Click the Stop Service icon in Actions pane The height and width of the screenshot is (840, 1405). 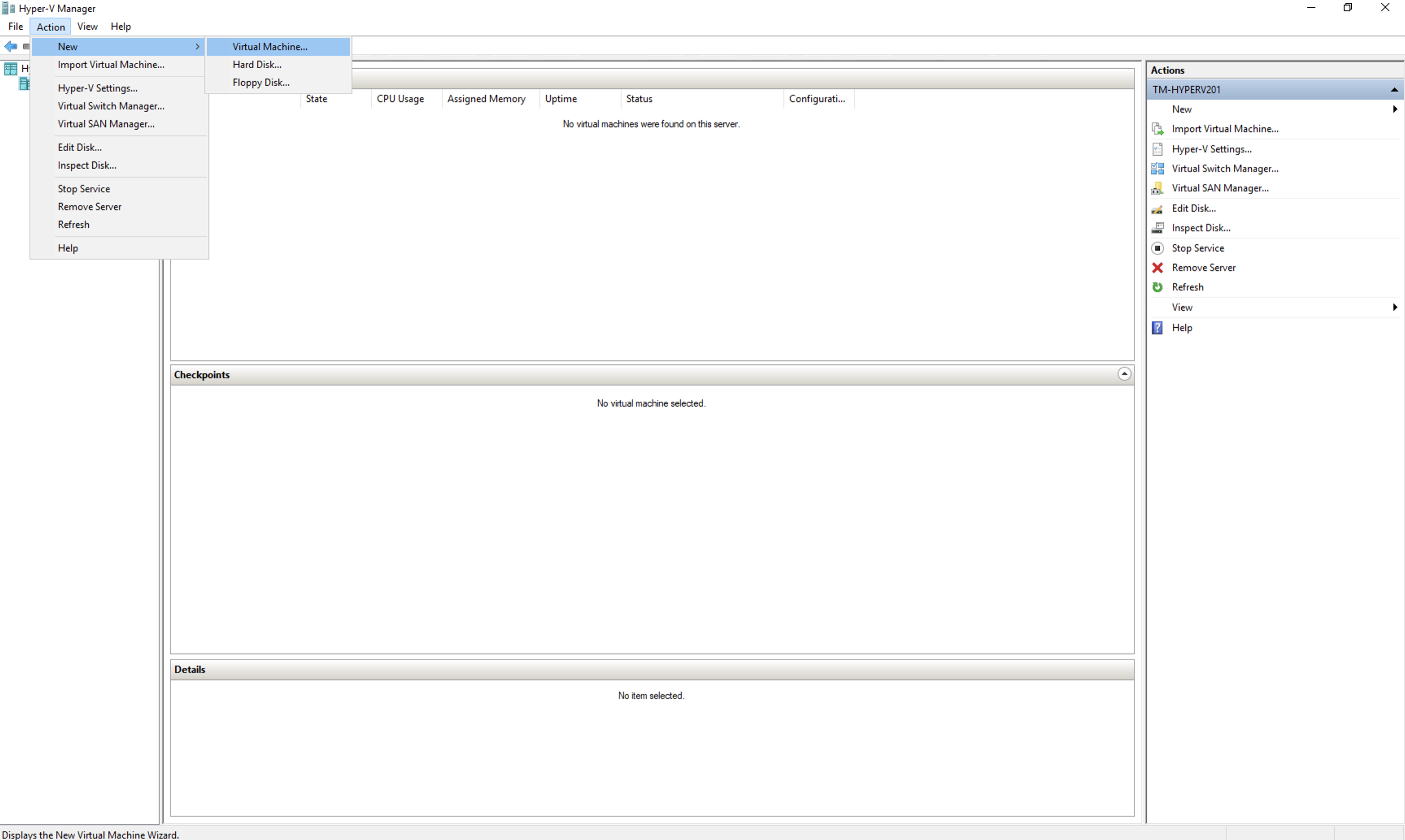coord(1158,248)
